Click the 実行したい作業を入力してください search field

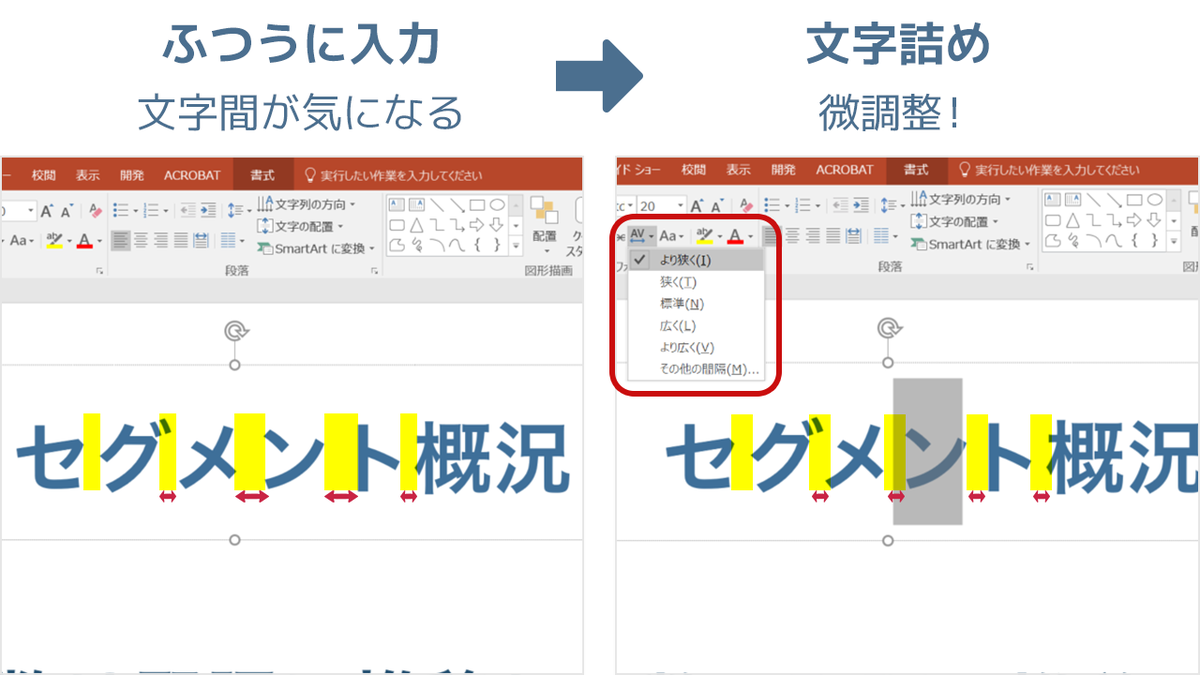(x=1050, y=170)
